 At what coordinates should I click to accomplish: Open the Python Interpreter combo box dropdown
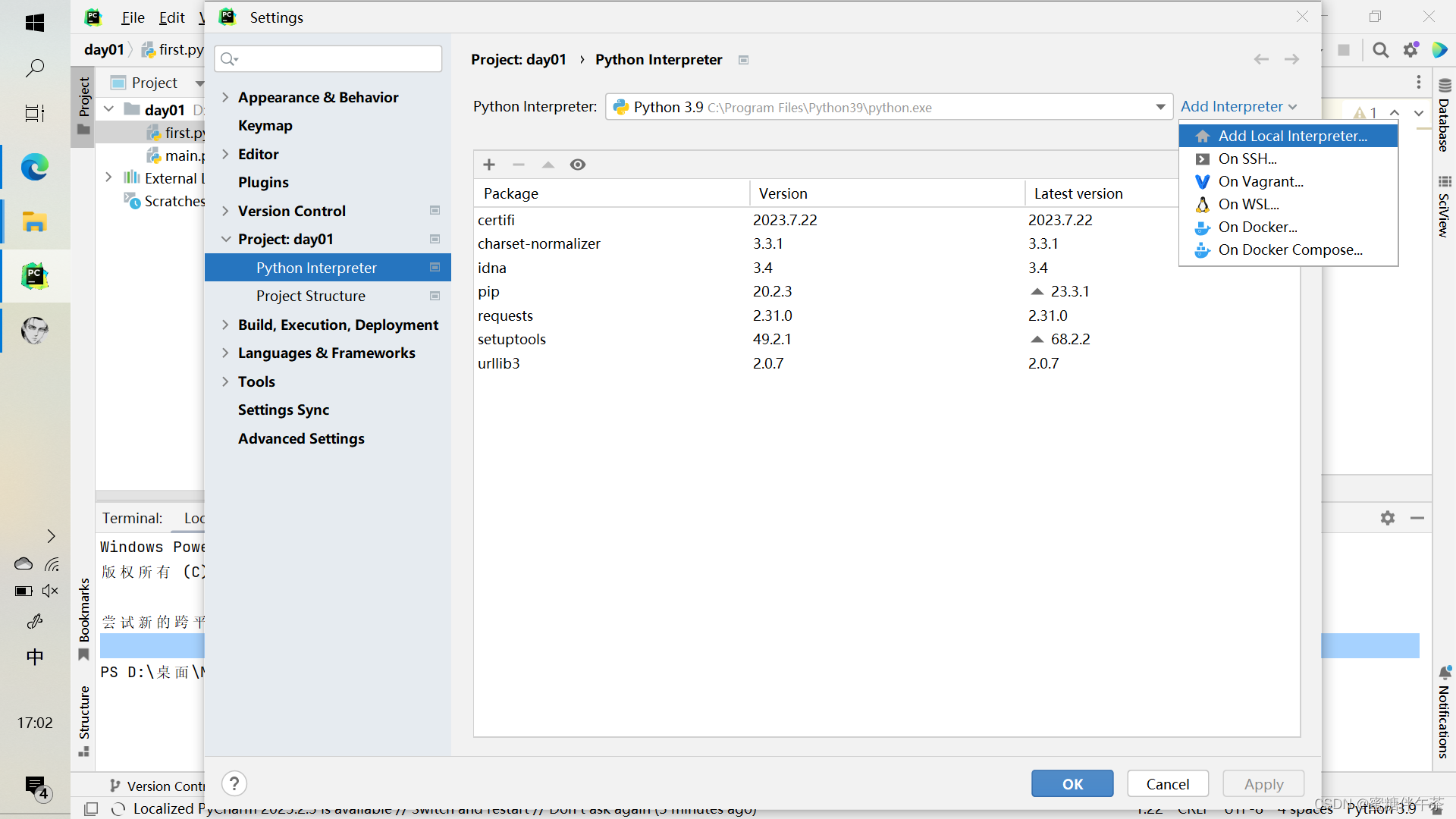1160,107
